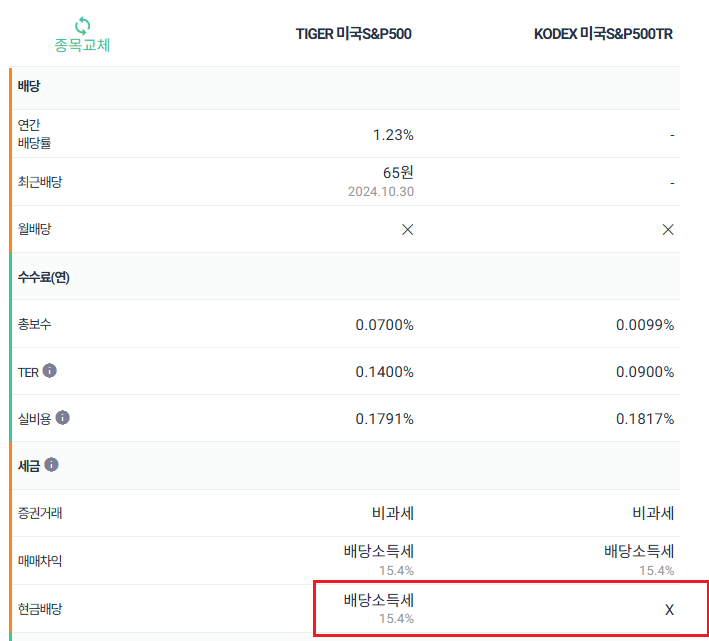Open the TER info icon
This screenshot has width=709, height=641.
[x=50, y=371]
